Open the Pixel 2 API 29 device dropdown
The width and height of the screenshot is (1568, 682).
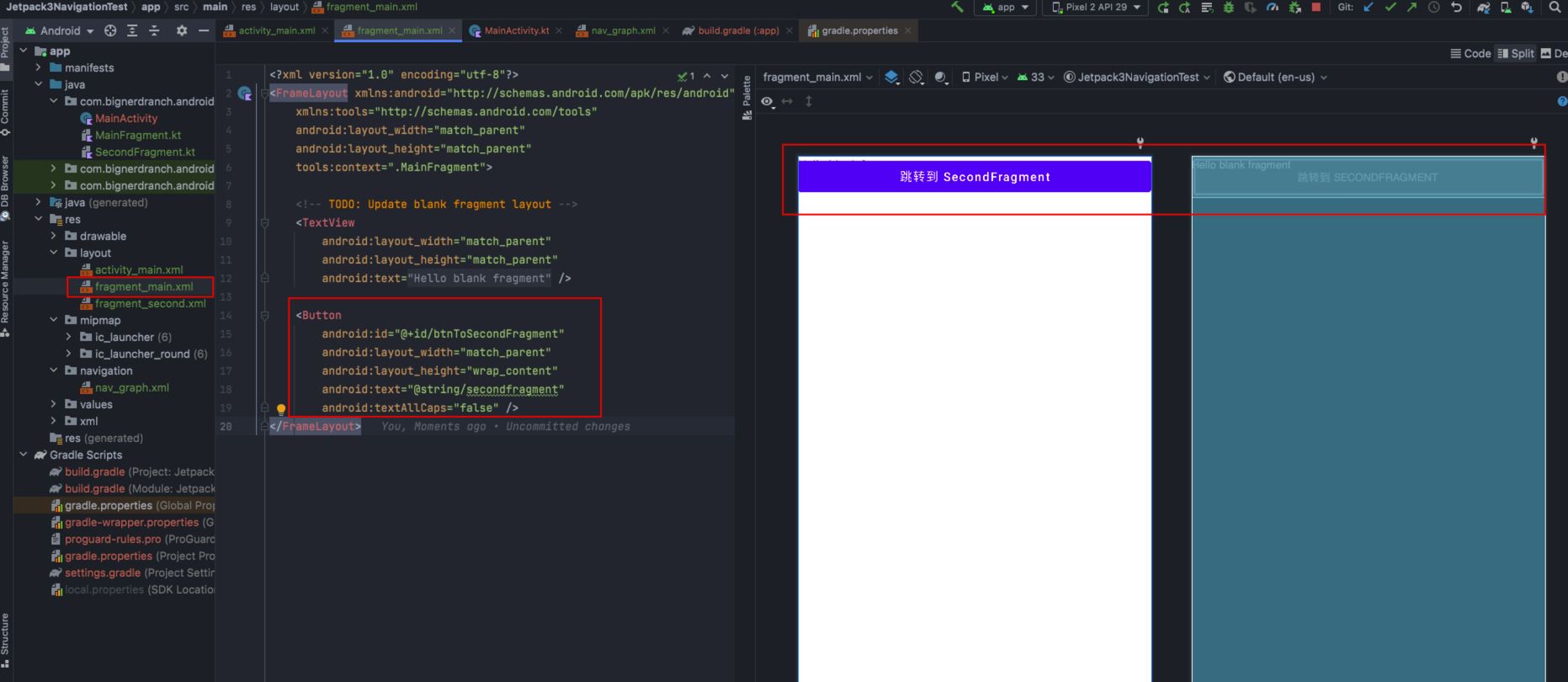point(1097,7)
